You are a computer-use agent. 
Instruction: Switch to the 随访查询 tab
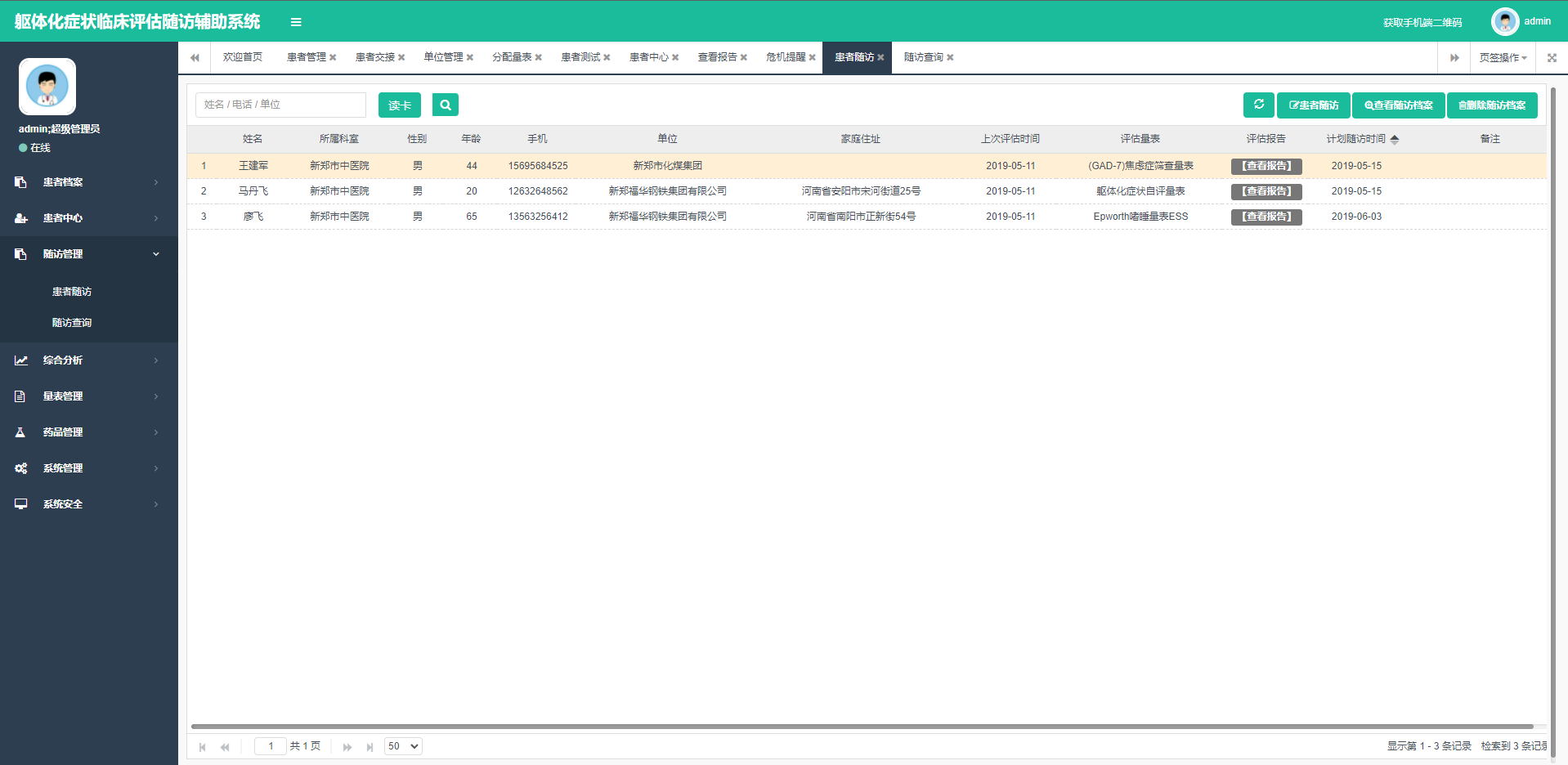pos(923,57)
